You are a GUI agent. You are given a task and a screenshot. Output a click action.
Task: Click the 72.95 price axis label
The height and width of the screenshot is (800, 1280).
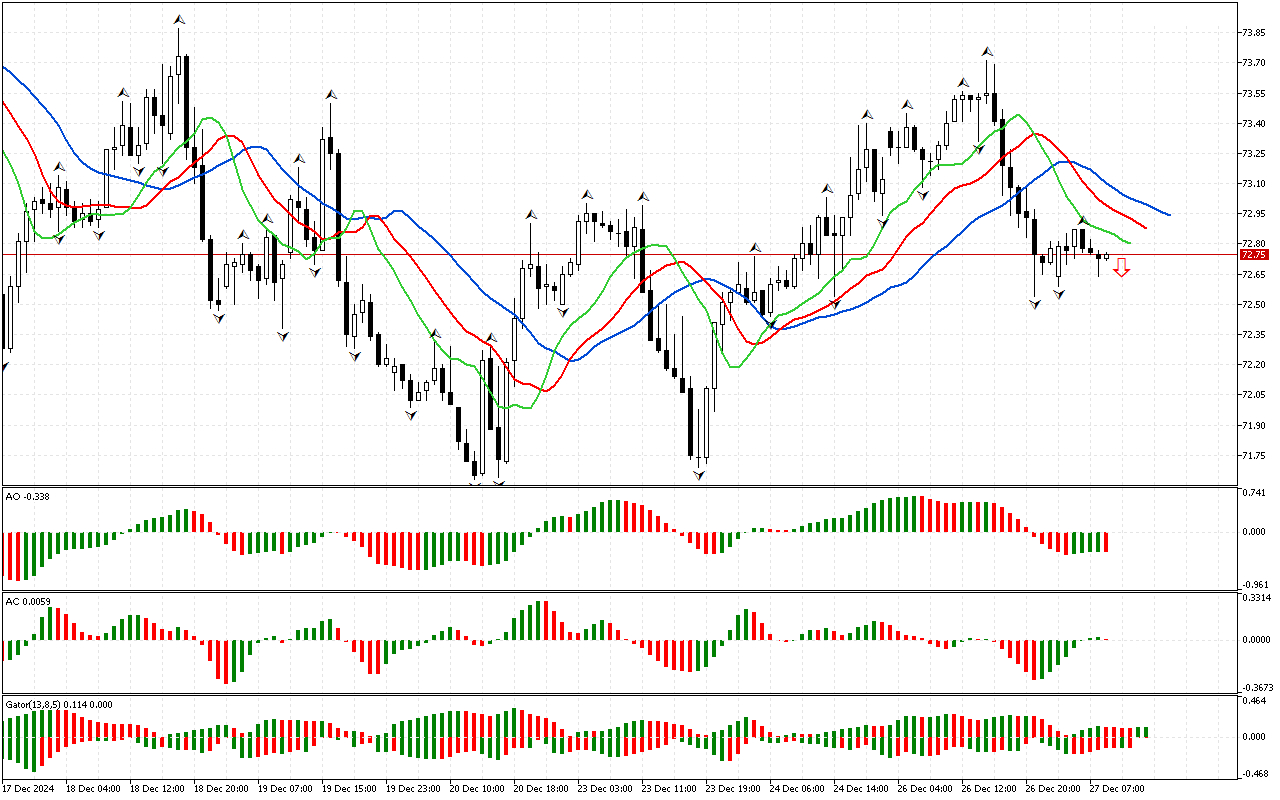click(1253, 213)
